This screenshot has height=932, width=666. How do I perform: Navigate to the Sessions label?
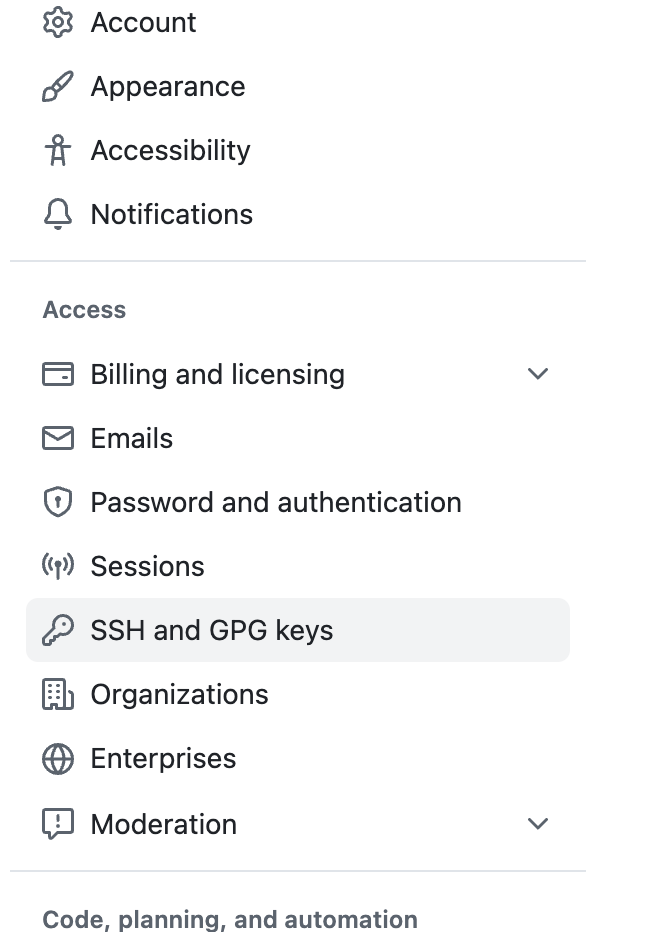(x=147, y=567)
